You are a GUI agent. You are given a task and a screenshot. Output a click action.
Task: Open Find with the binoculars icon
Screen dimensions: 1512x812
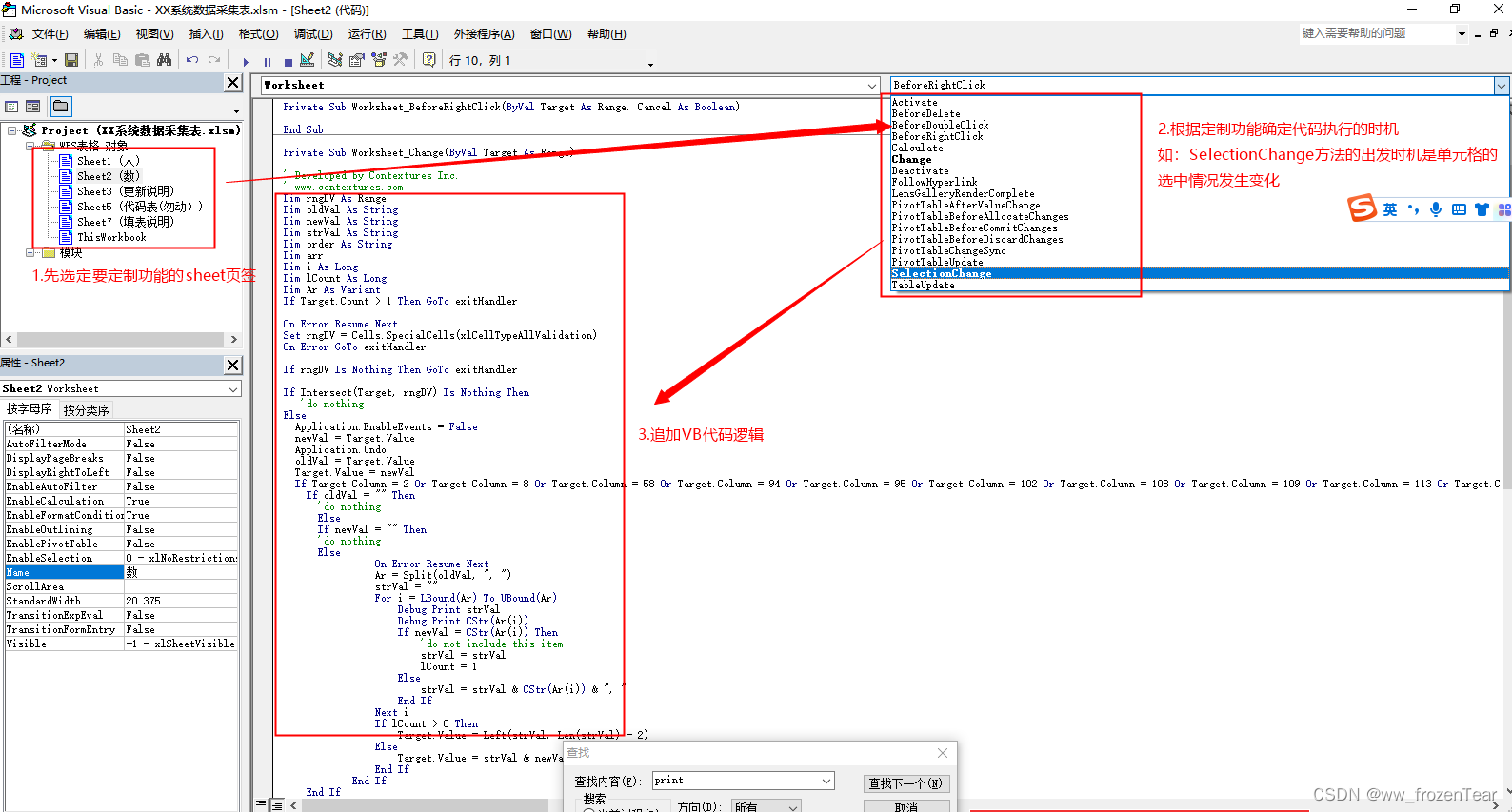pos(164,60)
